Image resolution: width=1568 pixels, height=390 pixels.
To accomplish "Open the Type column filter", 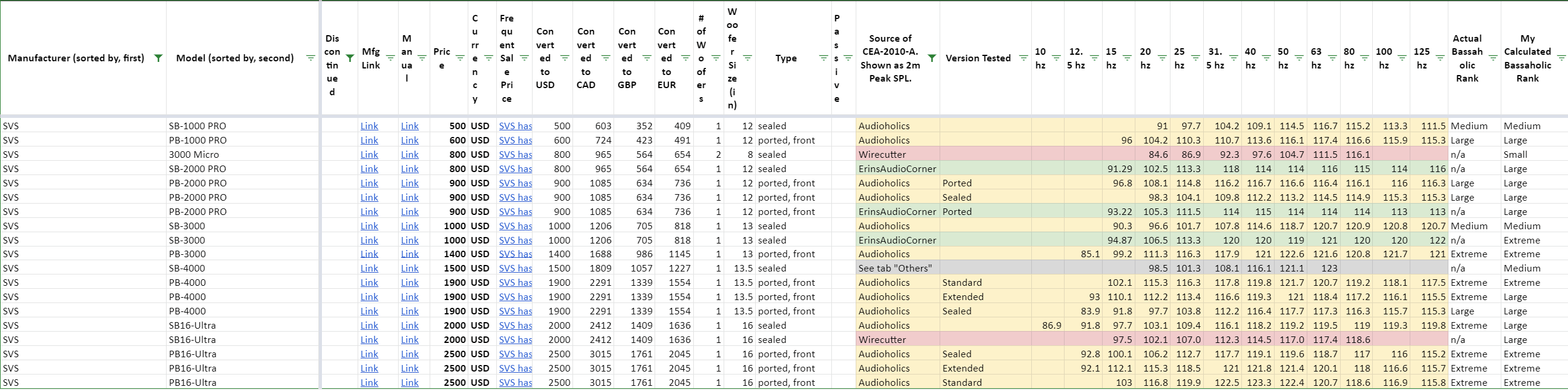I will (824, 58).
